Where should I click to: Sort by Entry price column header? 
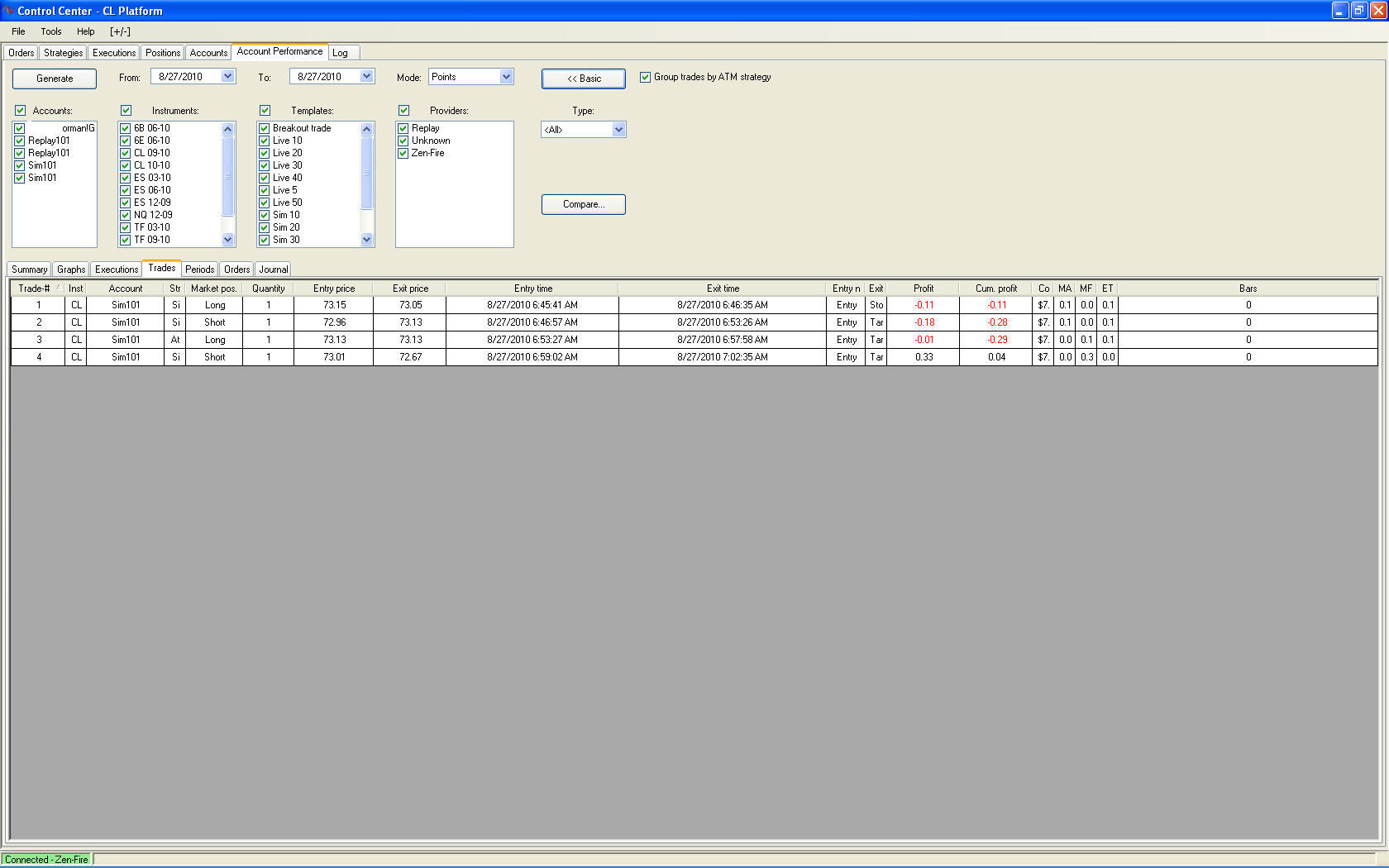tap(334, 289)
